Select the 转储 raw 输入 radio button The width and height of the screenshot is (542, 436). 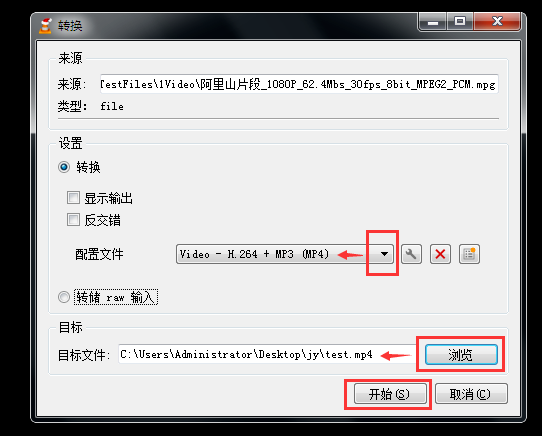tap(64, 297)
